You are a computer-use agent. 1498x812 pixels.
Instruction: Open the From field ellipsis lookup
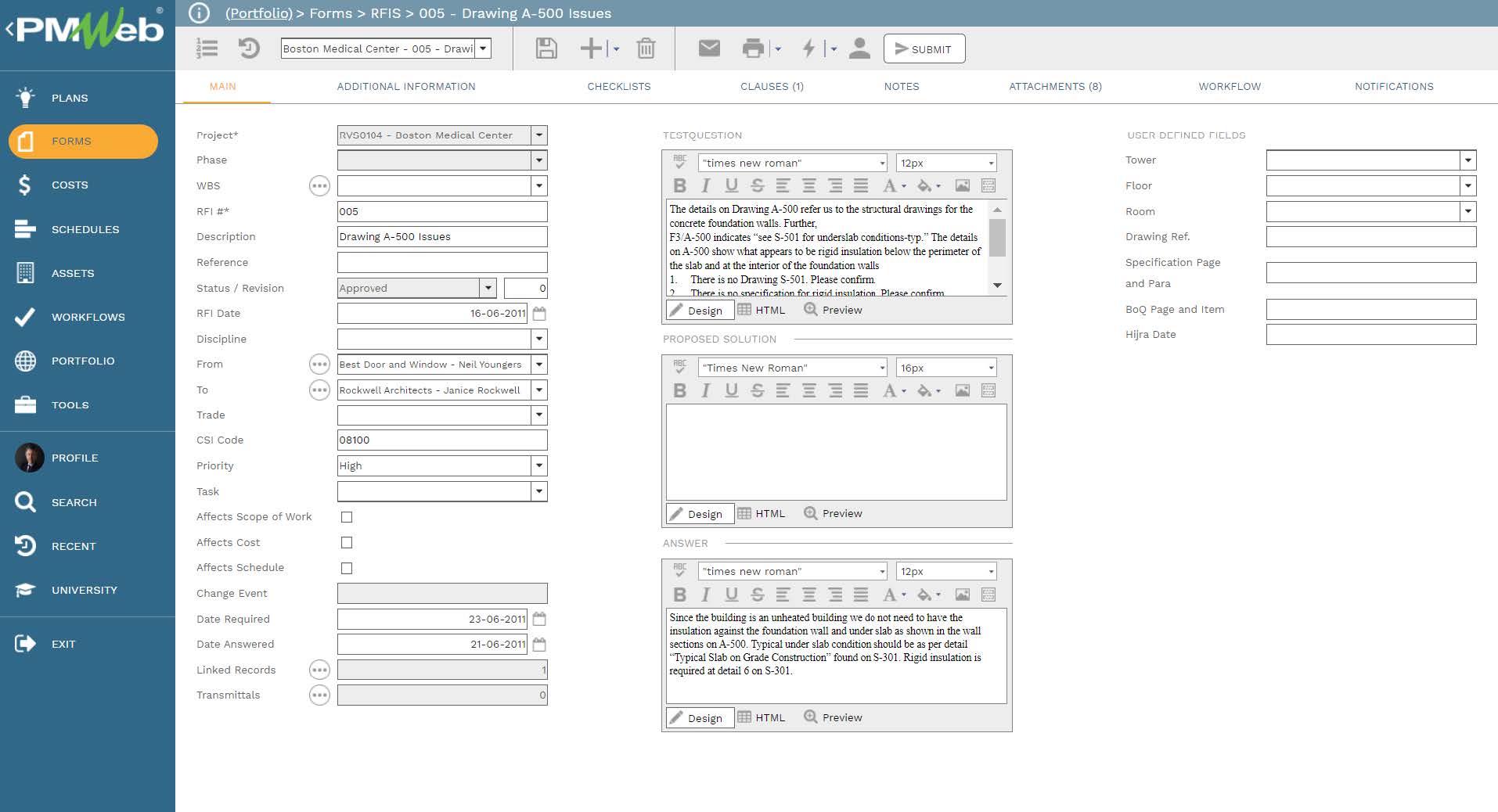(x=319, y=365)
